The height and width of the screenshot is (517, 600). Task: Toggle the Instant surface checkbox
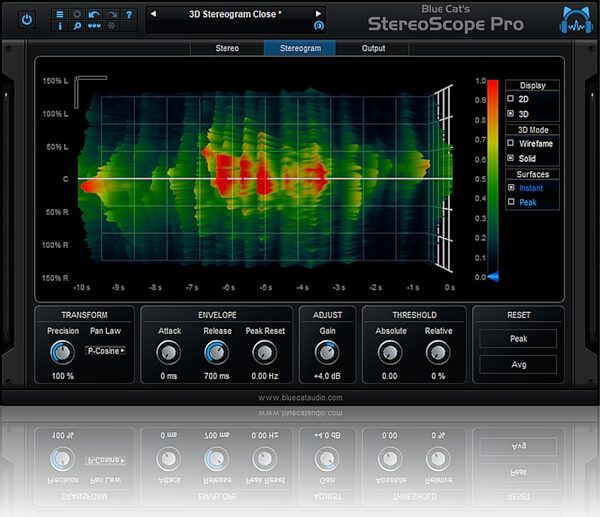tap(511, 188)
